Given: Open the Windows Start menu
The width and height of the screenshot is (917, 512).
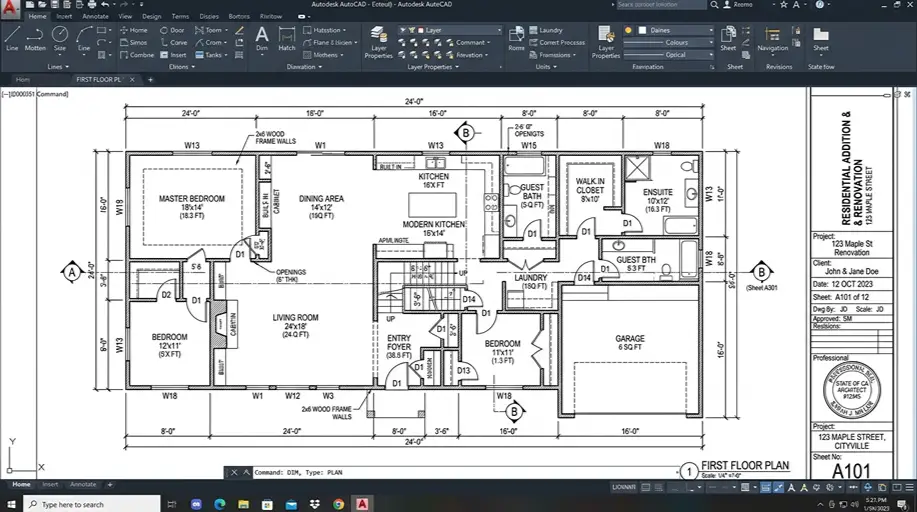Looking at the screenshot, I should (11, 504).
